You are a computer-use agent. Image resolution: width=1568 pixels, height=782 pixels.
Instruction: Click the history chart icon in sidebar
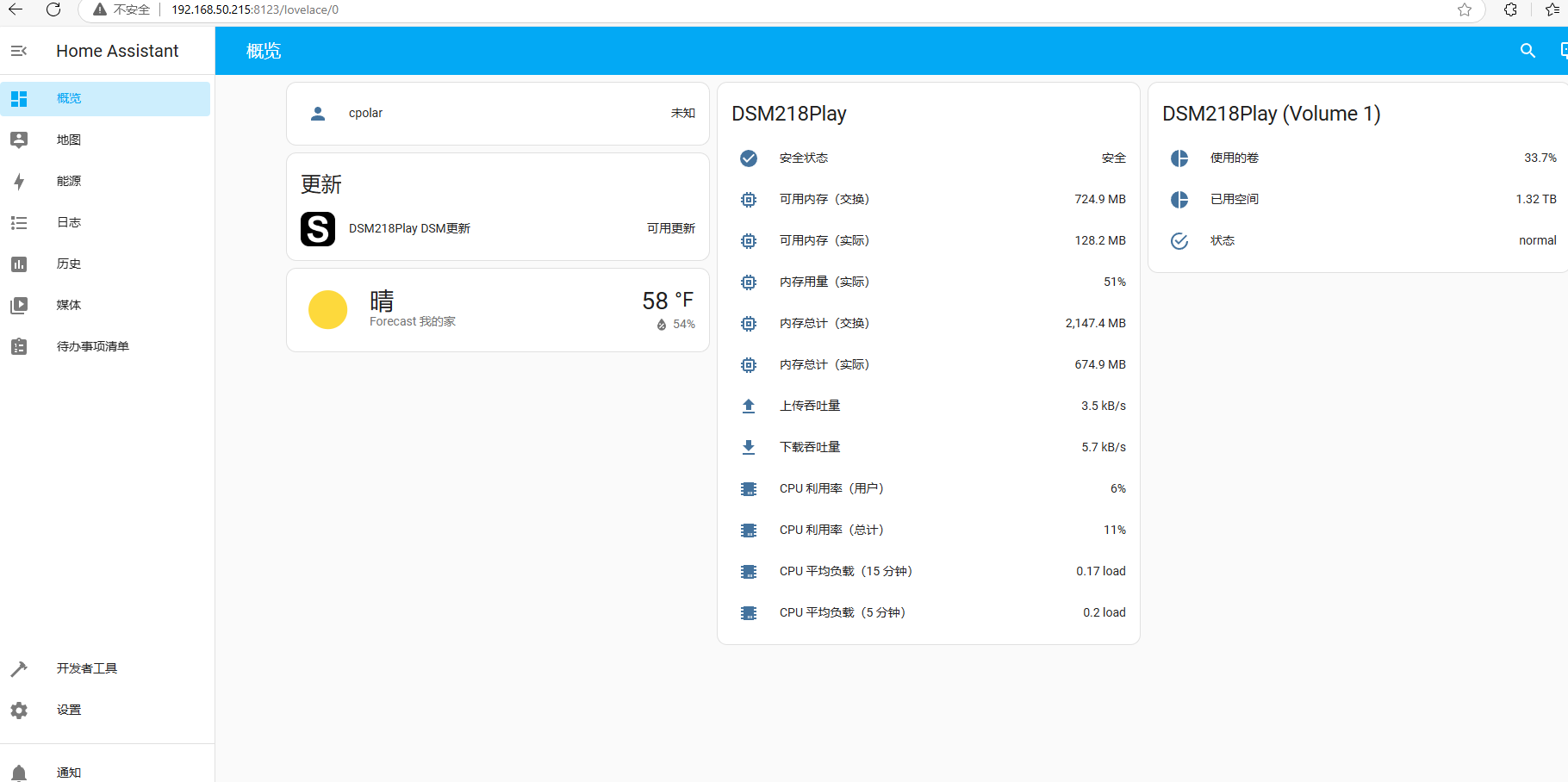tap(19, 264)
